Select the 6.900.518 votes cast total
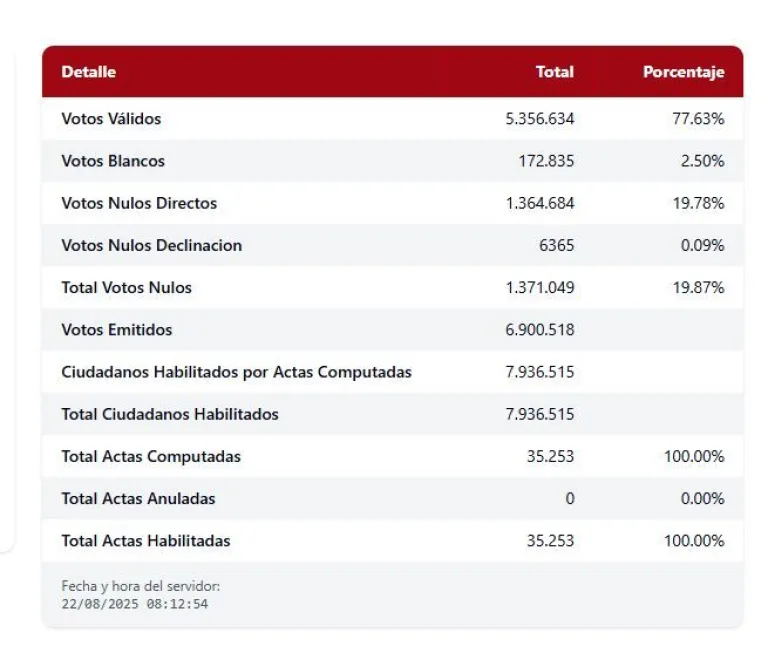 (540, 330)
